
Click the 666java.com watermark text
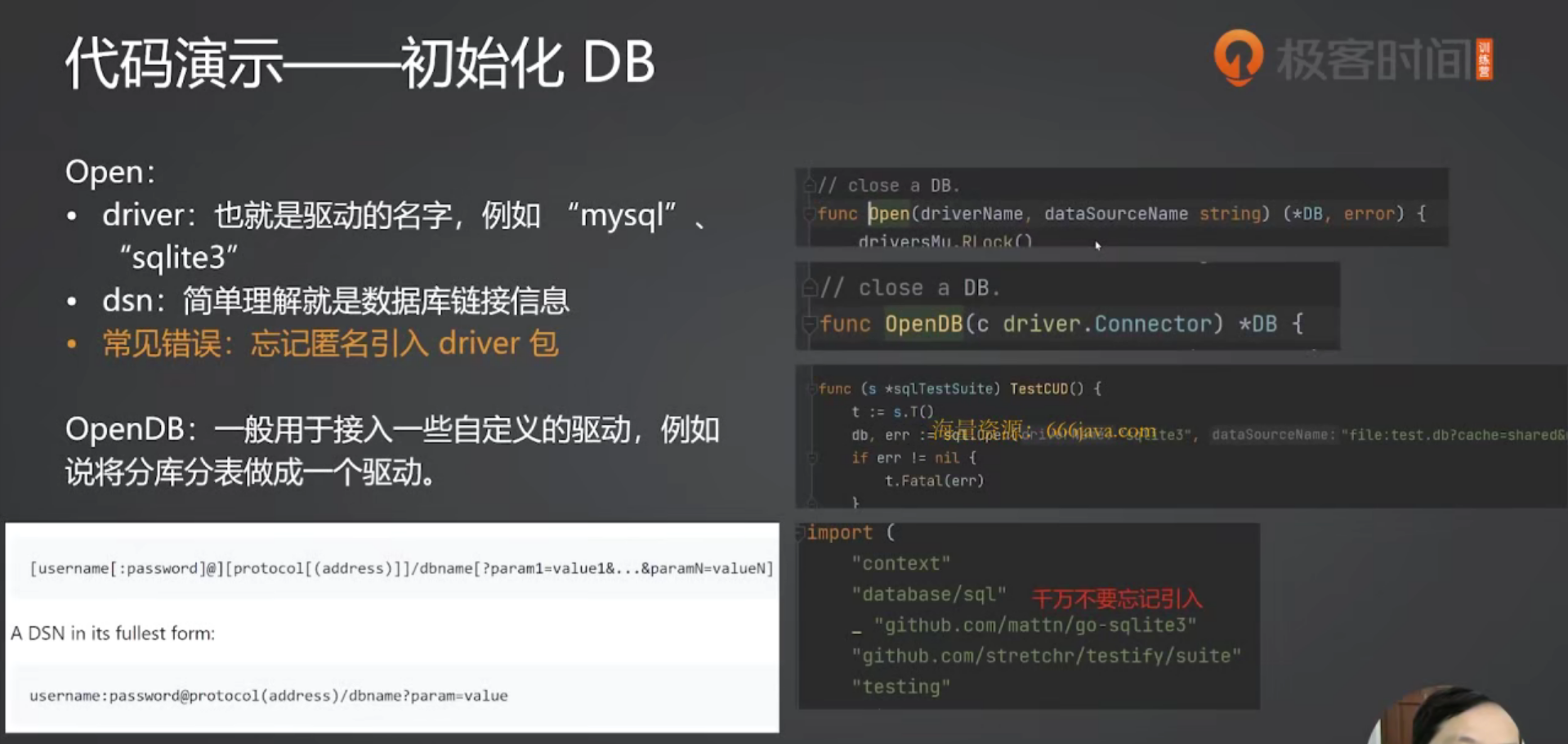(x=1101, y=430)
